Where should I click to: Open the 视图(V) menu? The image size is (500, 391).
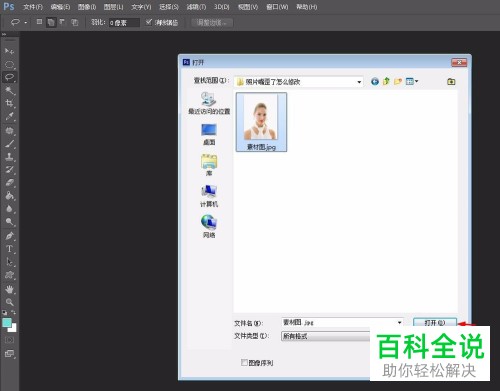(x=248, y=7)
